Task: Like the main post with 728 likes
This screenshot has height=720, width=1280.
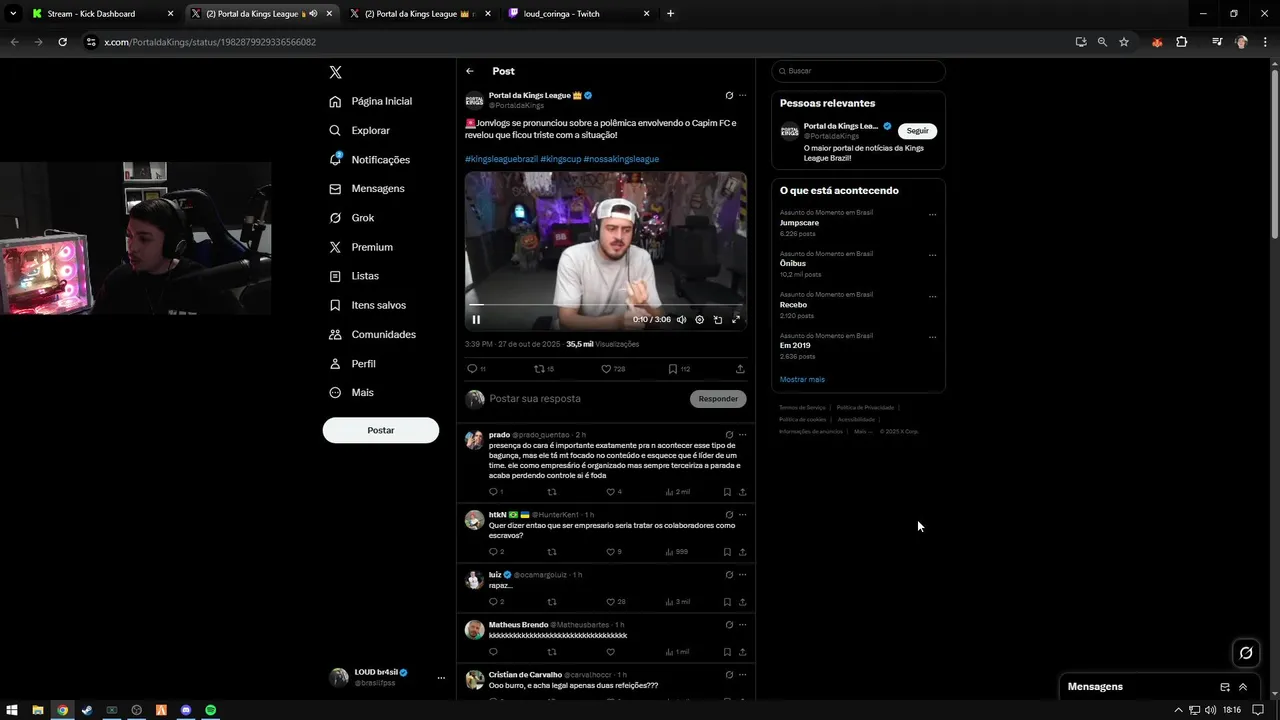Action: 606,369
